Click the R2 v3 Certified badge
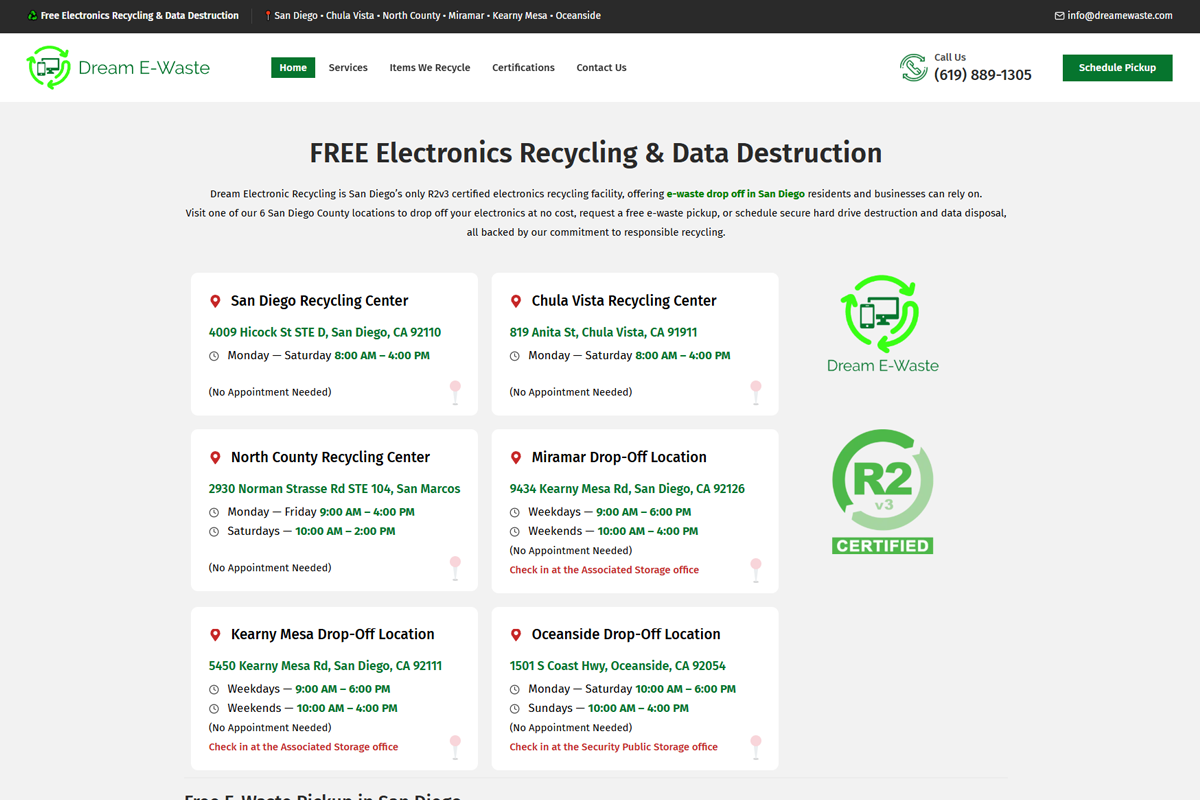 click(883, 491)
